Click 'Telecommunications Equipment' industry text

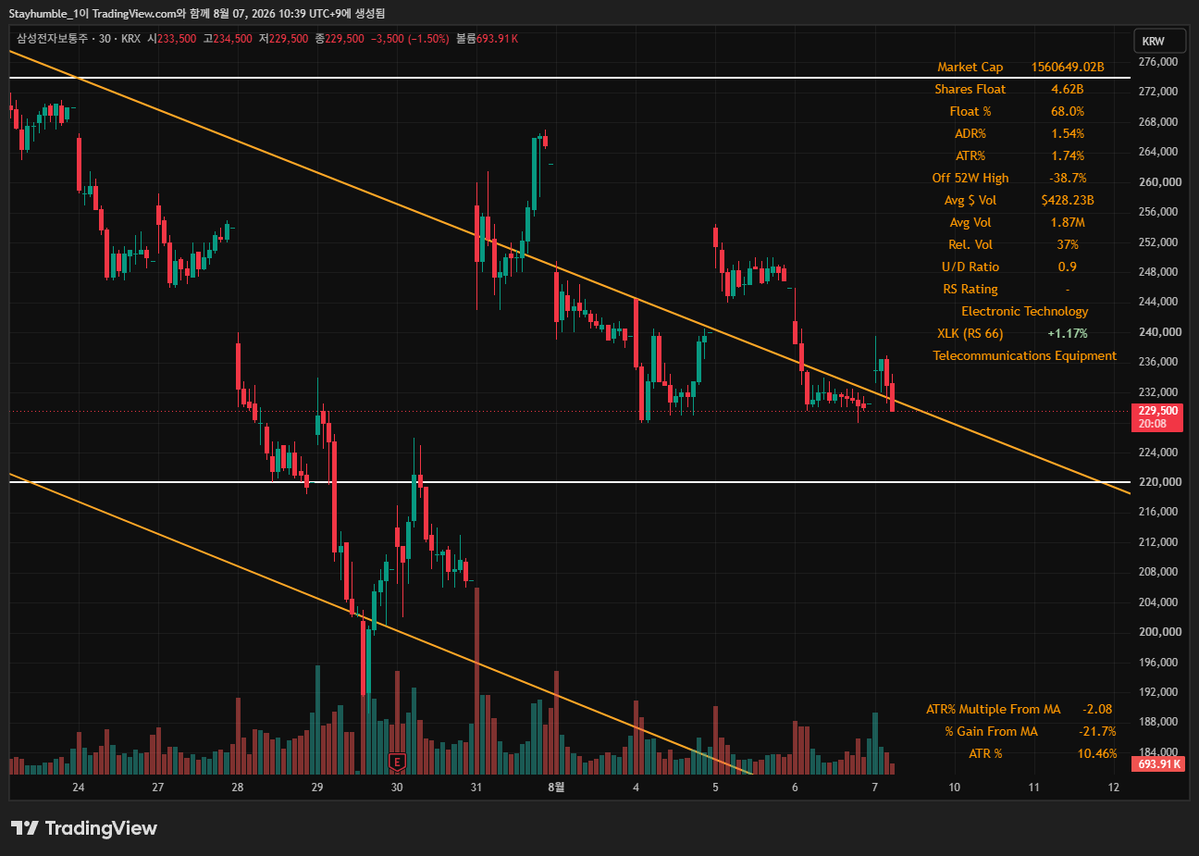click(x=1025, y=355)
